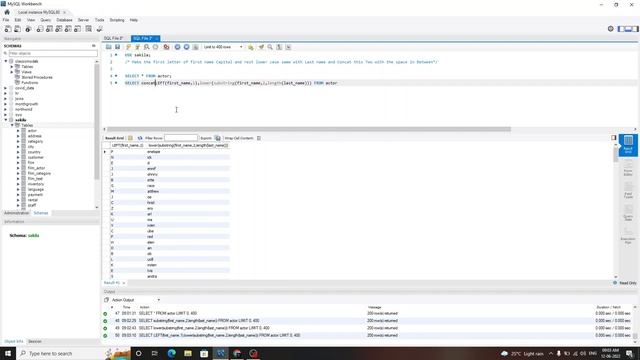Reconnect to DBMS toolbar icon

100,29
